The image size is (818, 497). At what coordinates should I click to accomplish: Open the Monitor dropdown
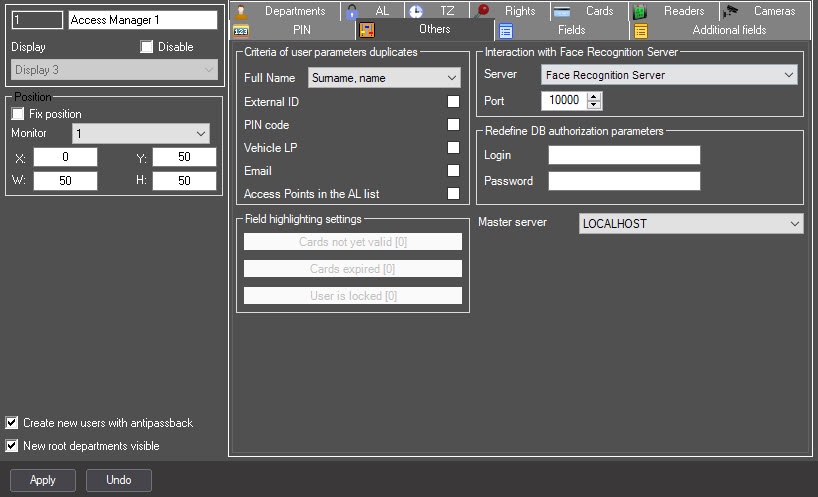point(141,134)
